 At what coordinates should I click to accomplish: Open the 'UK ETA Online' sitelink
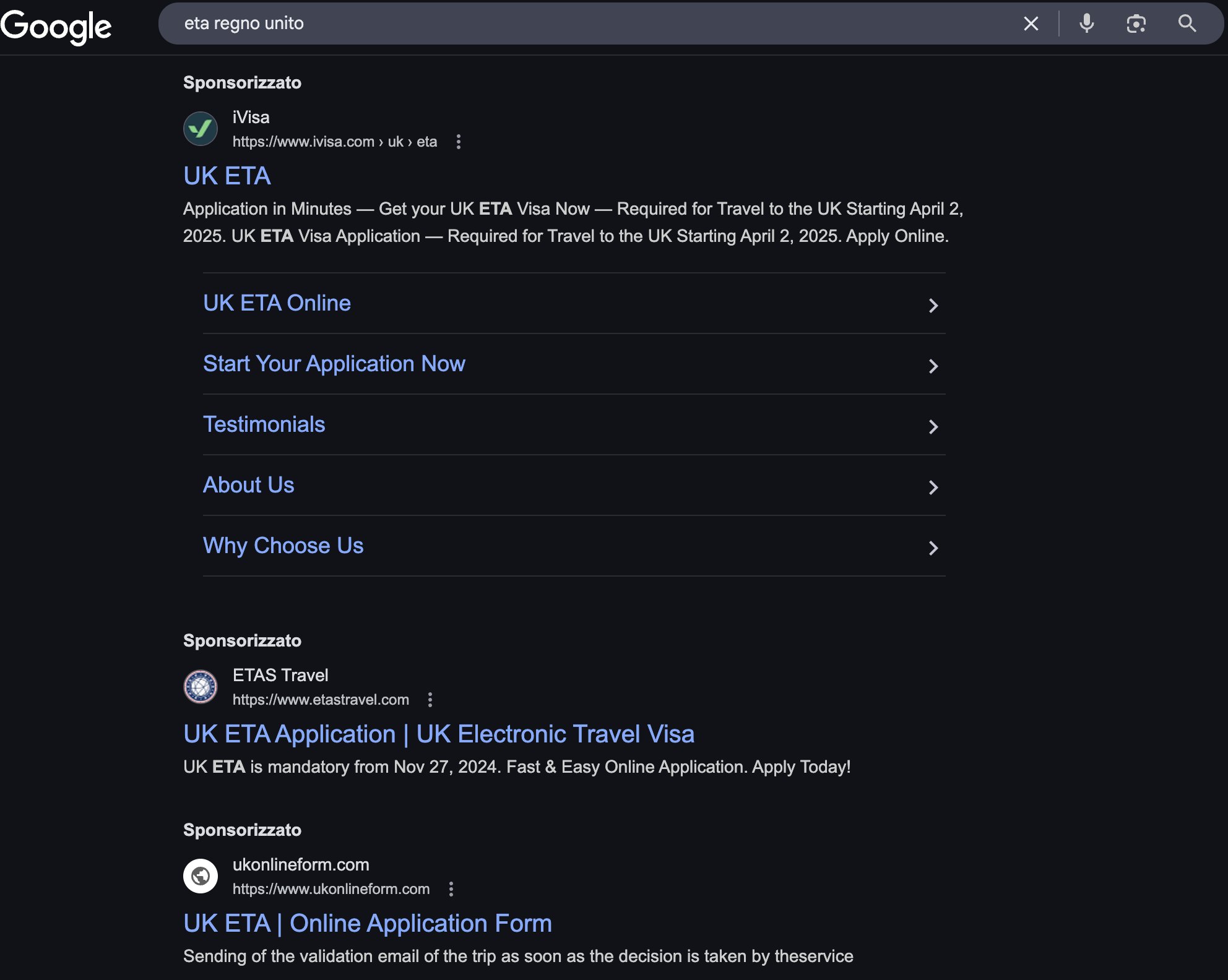pos(277,303)
